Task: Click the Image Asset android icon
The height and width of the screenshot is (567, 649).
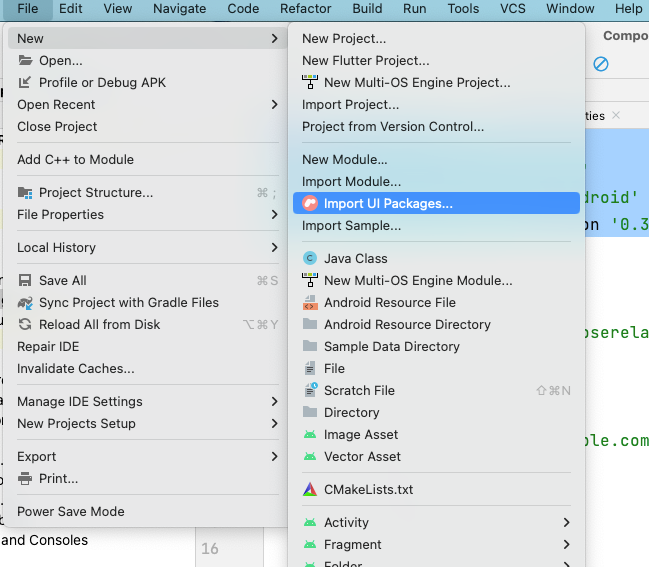Action: [x=310, y=435]
